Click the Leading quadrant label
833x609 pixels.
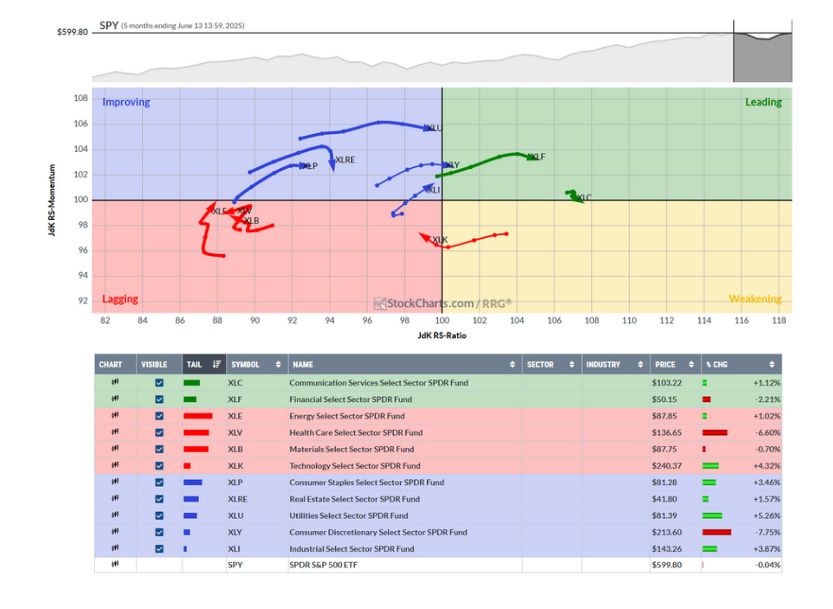pyautogui.click(x=763, y=102)
